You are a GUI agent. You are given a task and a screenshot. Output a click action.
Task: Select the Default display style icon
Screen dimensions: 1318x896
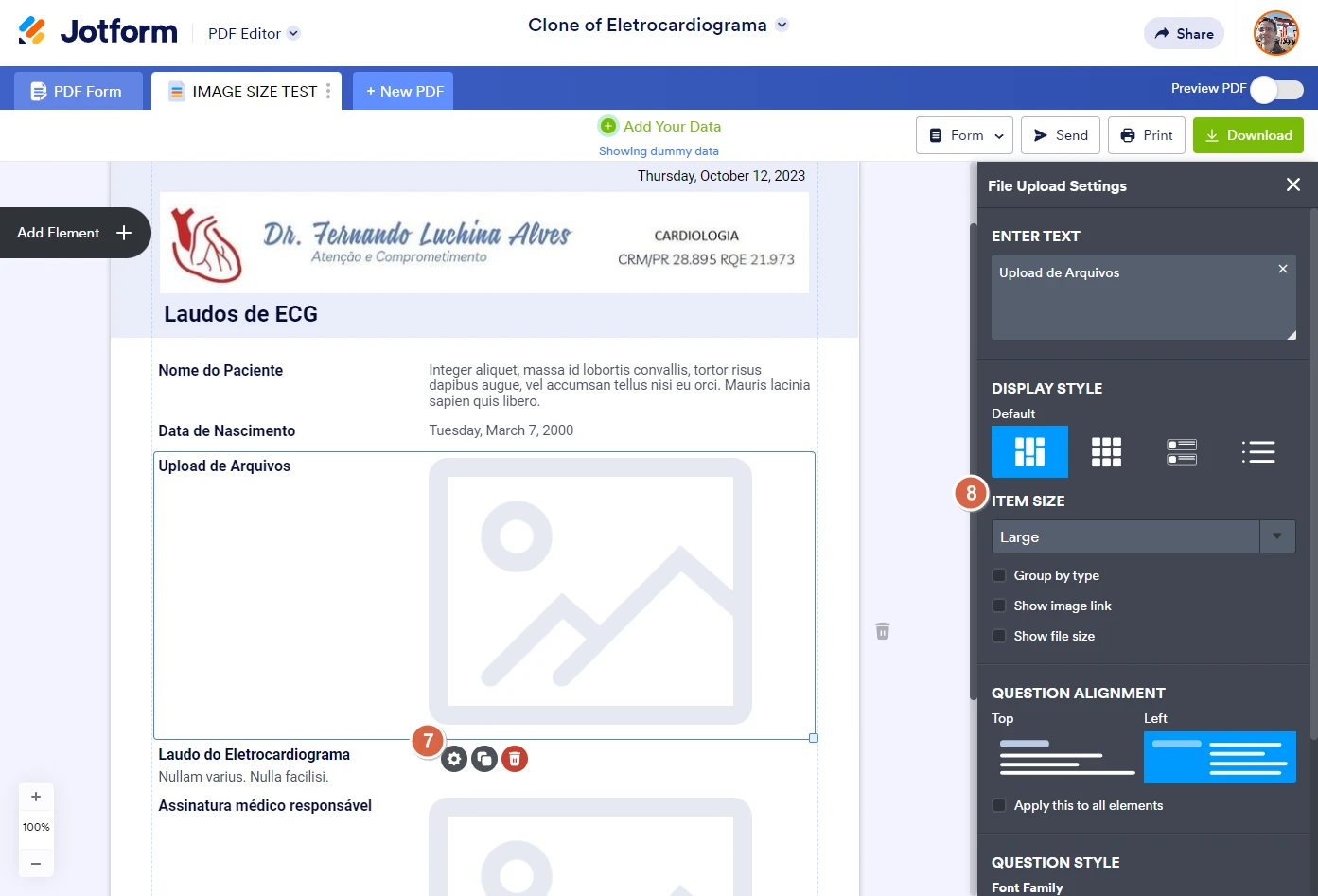coord(1029,451)
